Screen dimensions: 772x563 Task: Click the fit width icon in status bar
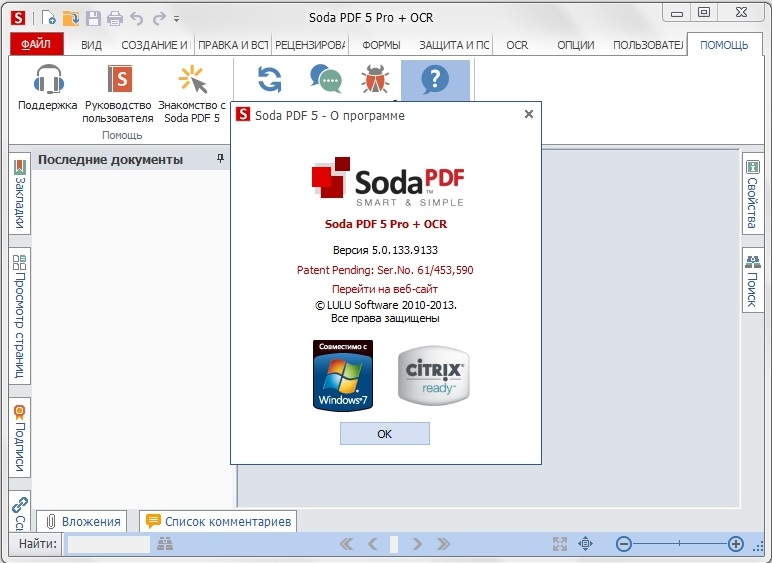(585, 544)
